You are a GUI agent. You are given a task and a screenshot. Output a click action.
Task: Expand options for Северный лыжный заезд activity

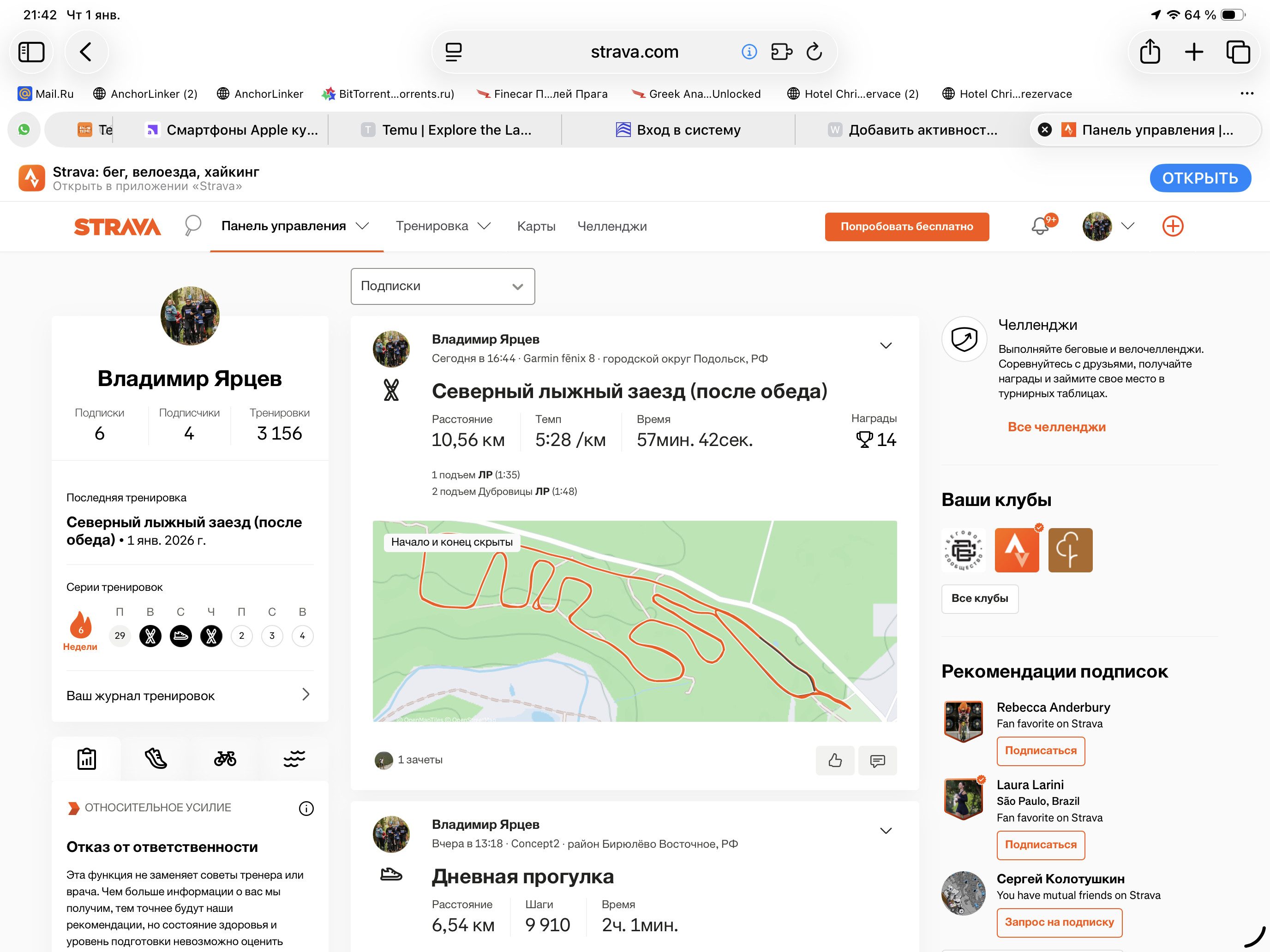tap(886, 345)
